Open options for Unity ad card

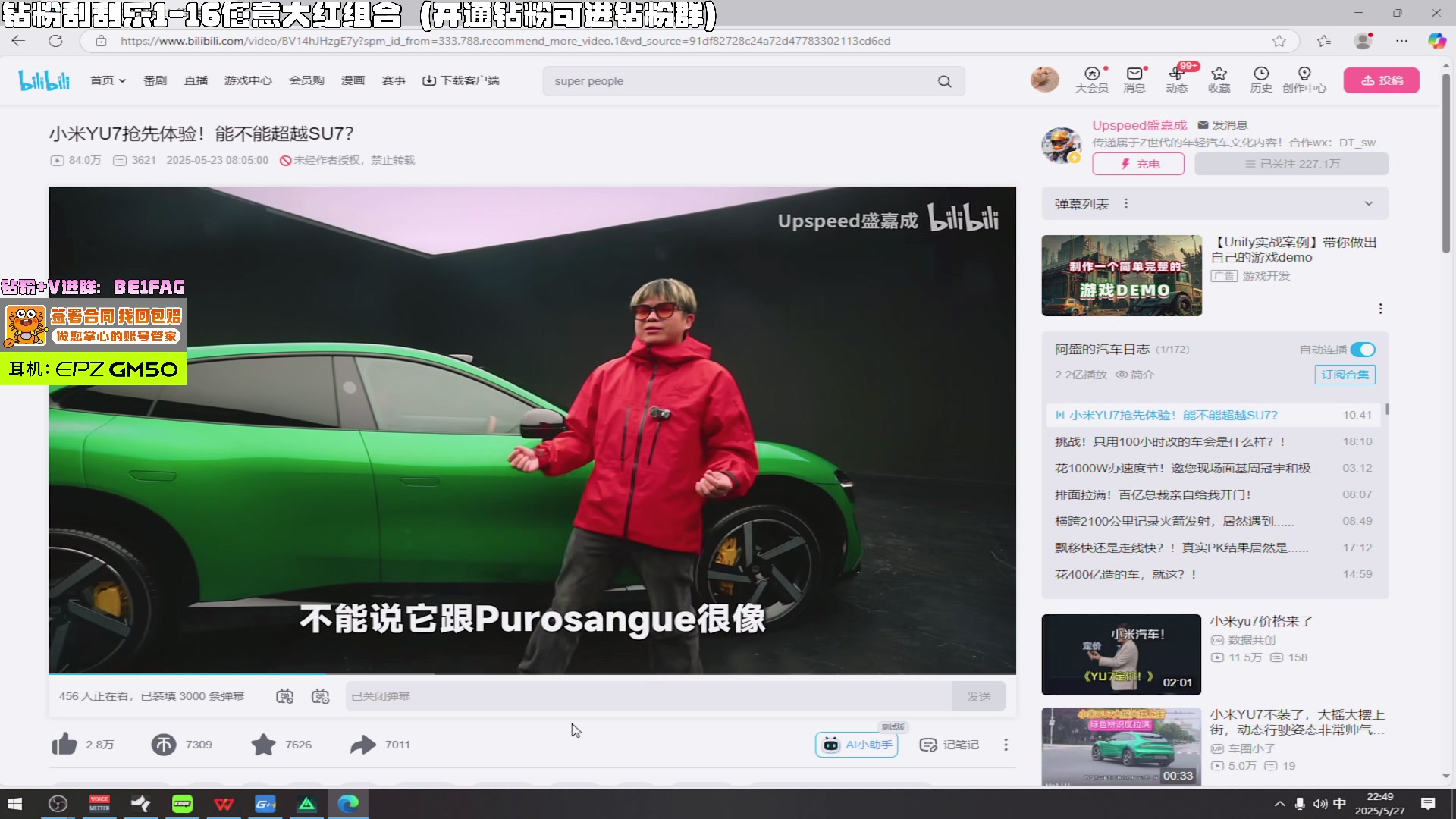click(x=1380, y=309)
